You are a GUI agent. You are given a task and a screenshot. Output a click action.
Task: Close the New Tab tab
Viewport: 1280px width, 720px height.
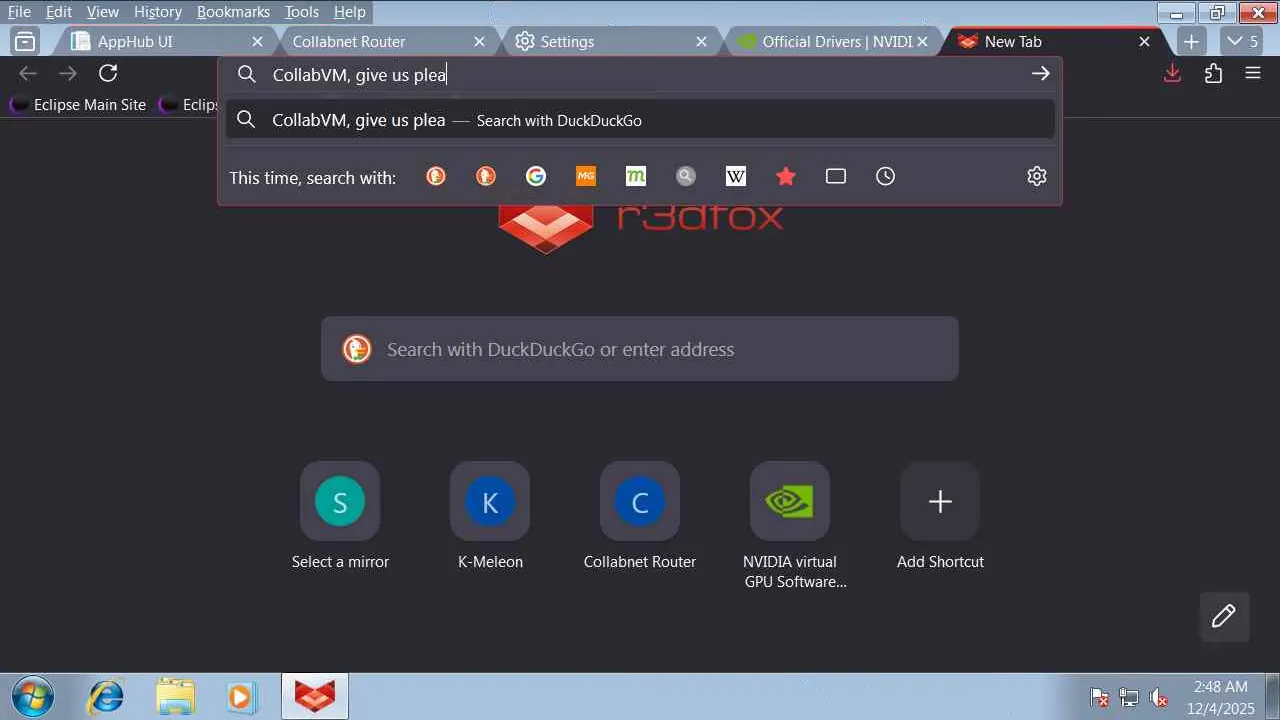pyautogui.click(x=1145, y=42)
